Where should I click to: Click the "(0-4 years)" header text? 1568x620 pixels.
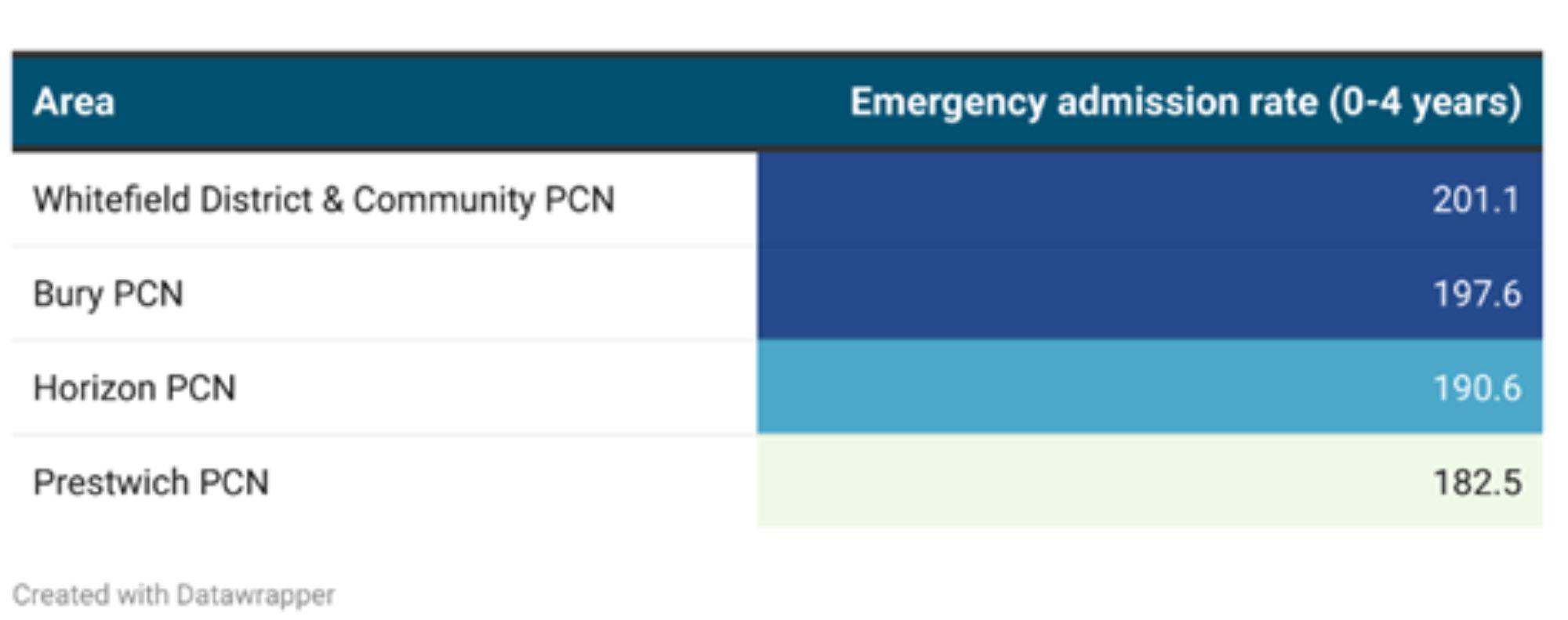click(1425, 103)
